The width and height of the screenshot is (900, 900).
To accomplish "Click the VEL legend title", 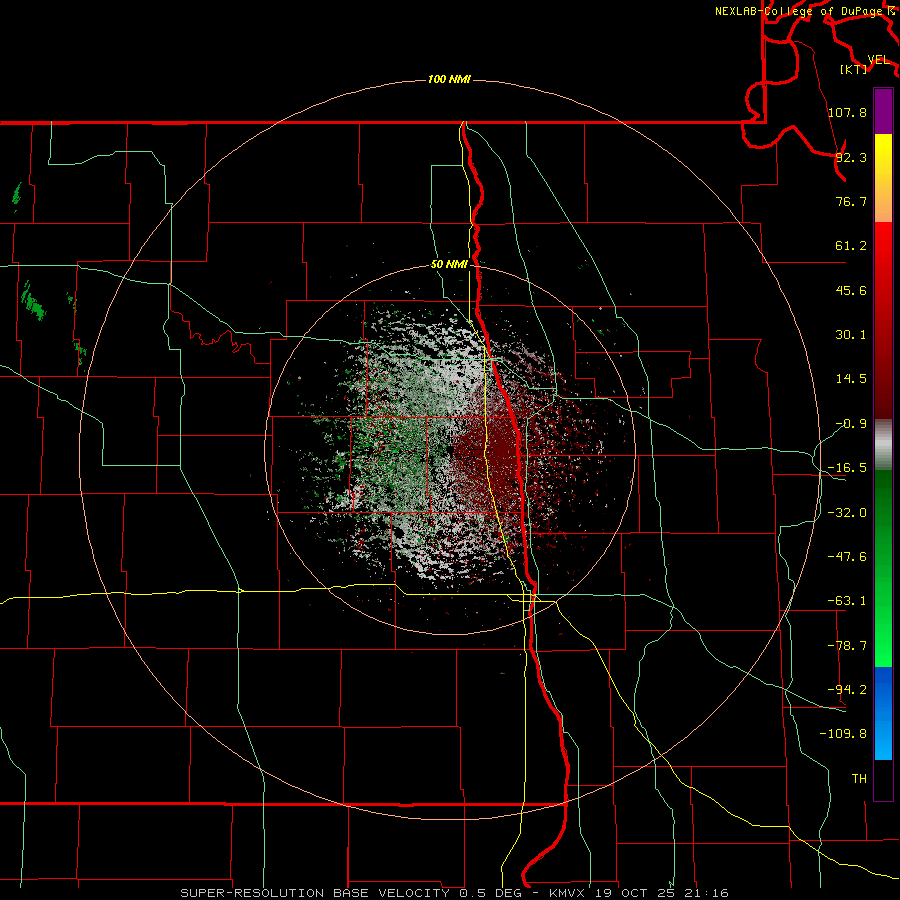I will [878, 60].
